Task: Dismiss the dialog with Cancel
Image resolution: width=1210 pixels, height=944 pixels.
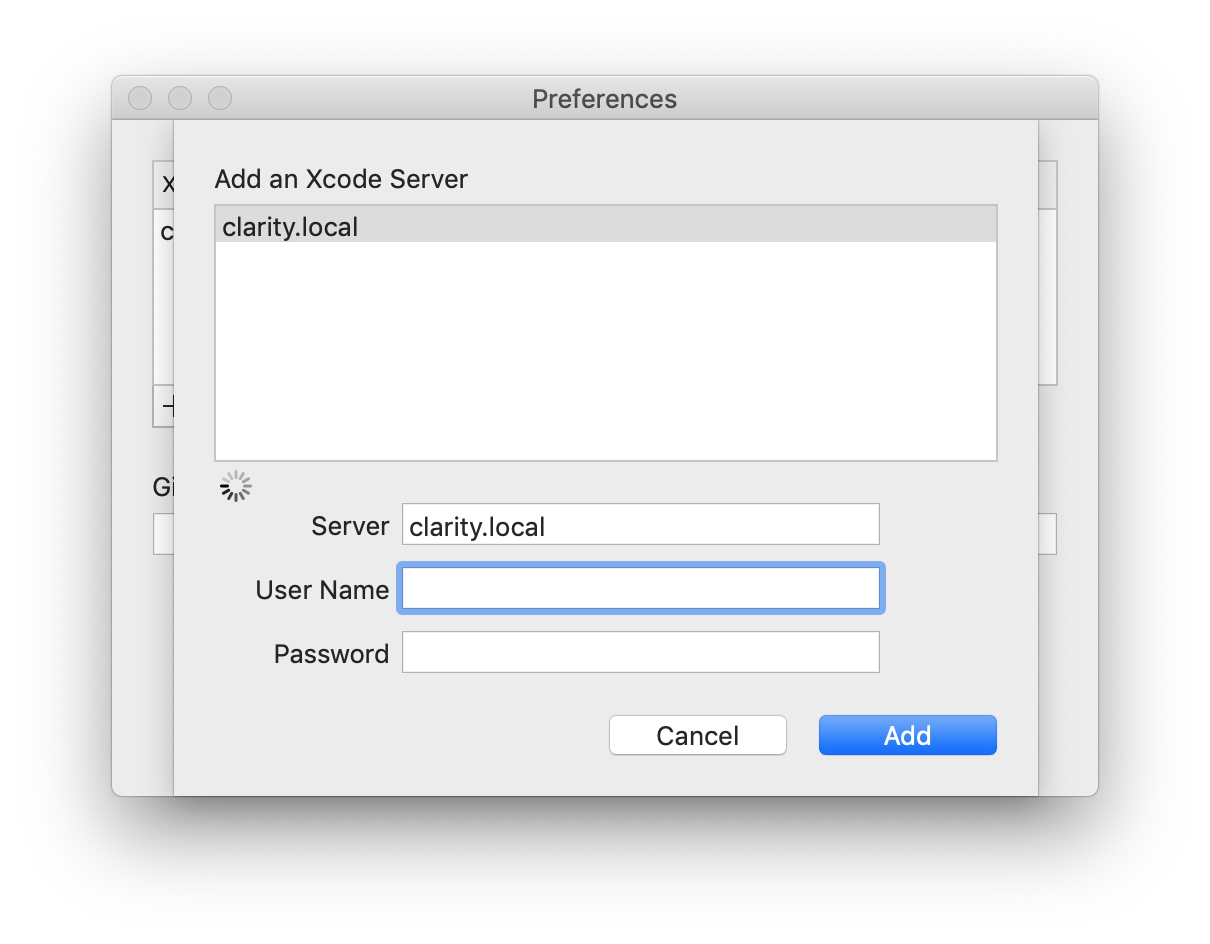Action: tap(697, 734)
